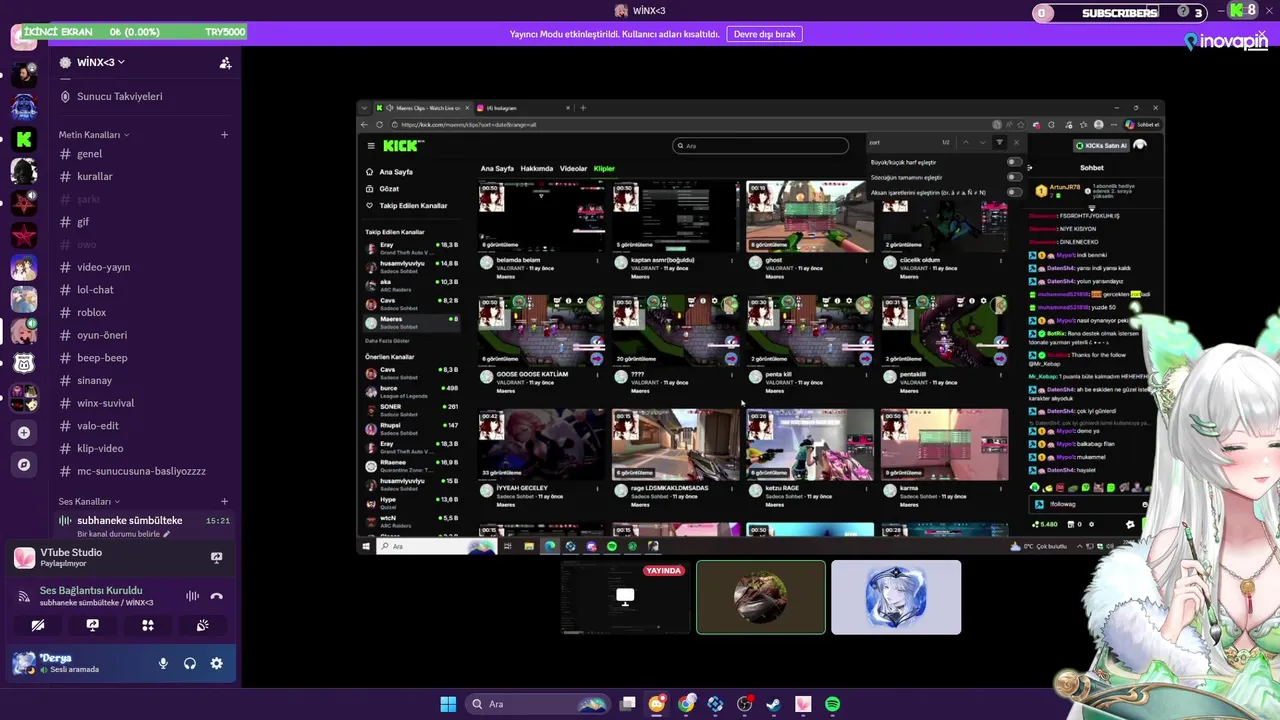
Task: Open the klip-video text channel
Action: point(145,449)
